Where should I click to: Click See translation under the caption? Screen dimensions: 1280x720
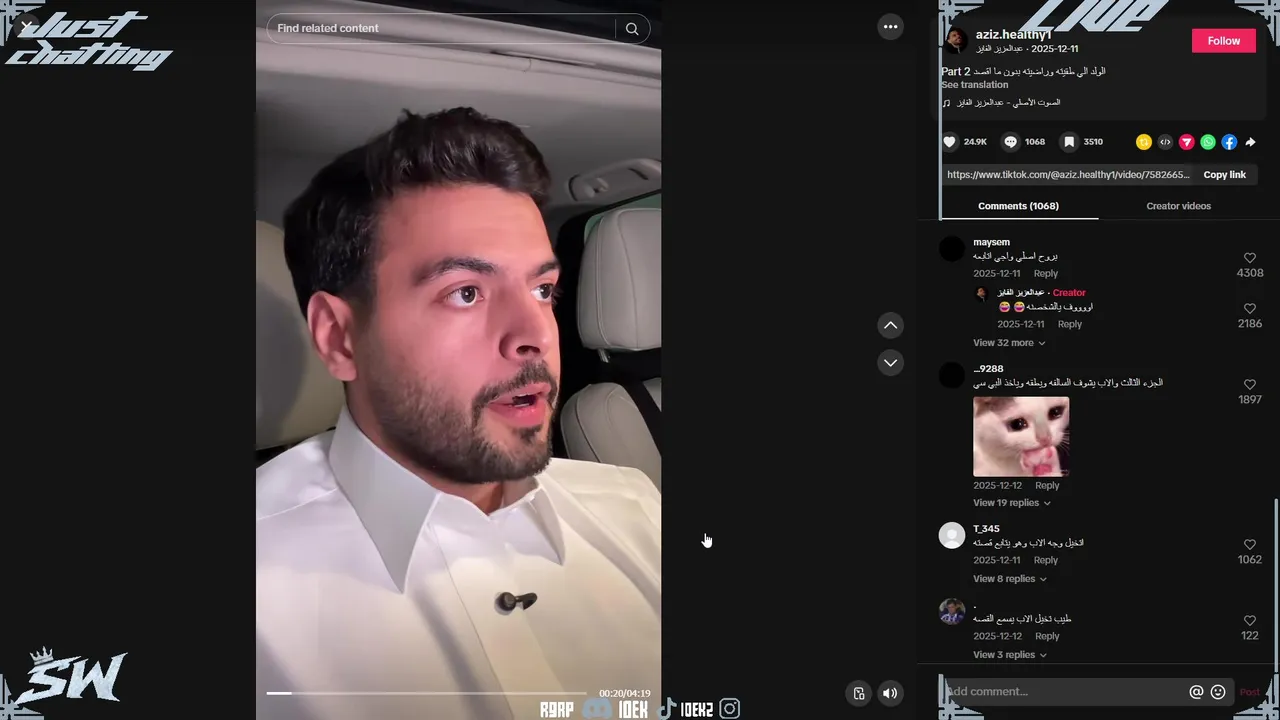coord(974,85)
